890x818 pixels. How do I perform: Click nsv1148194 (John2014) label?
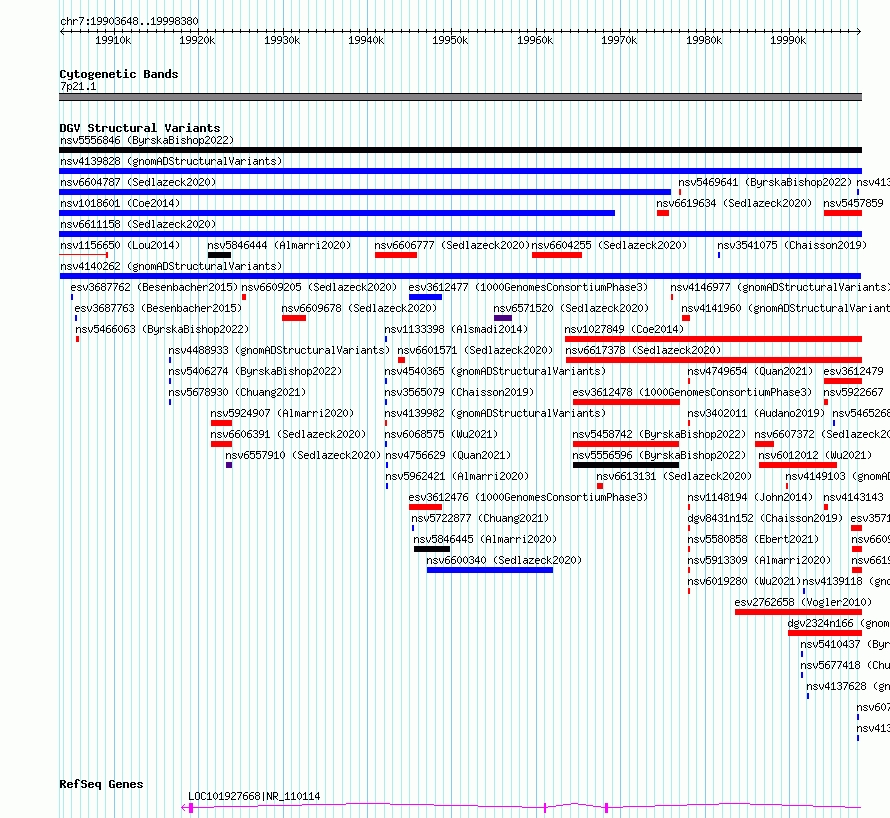pyautogui.click(x=750, y=497)
